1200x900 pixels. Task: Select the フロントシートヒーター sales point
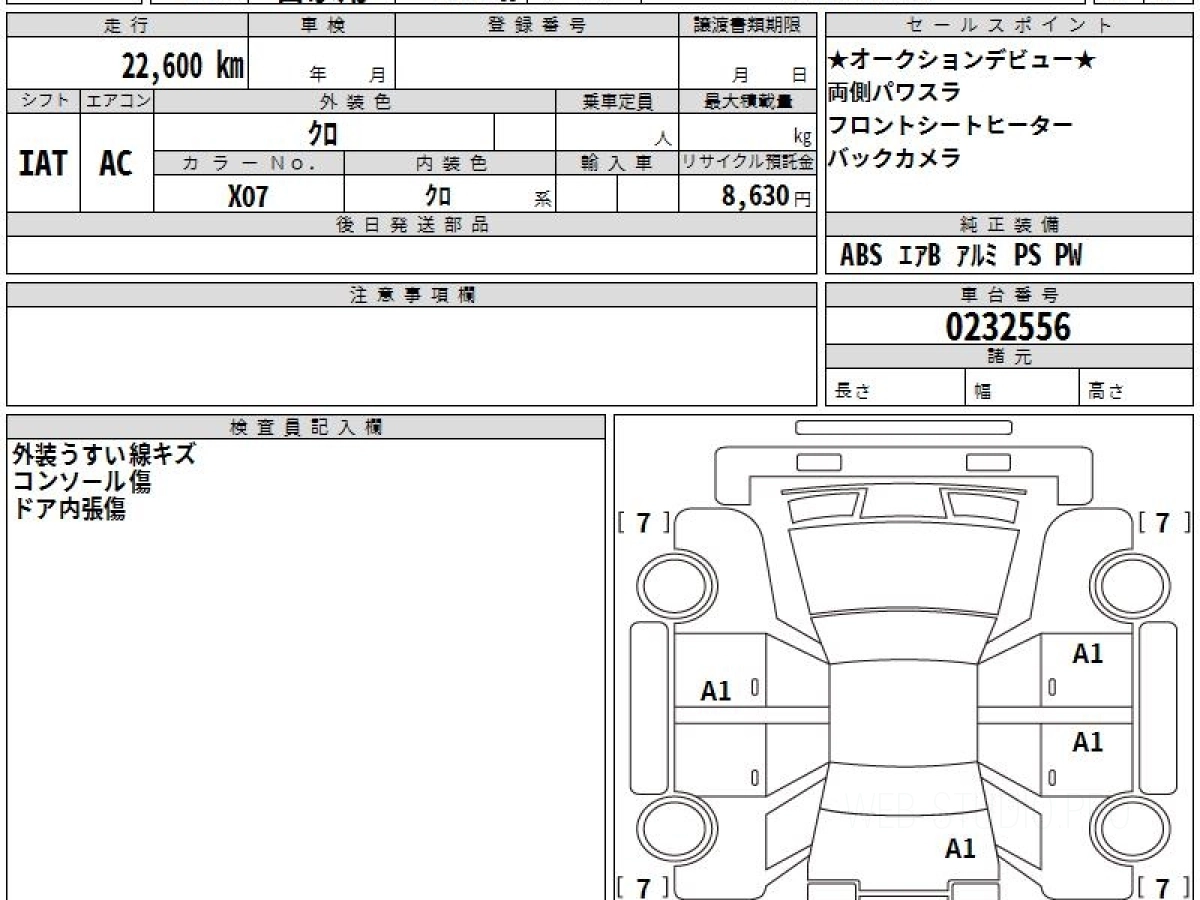tap(950, 125)
